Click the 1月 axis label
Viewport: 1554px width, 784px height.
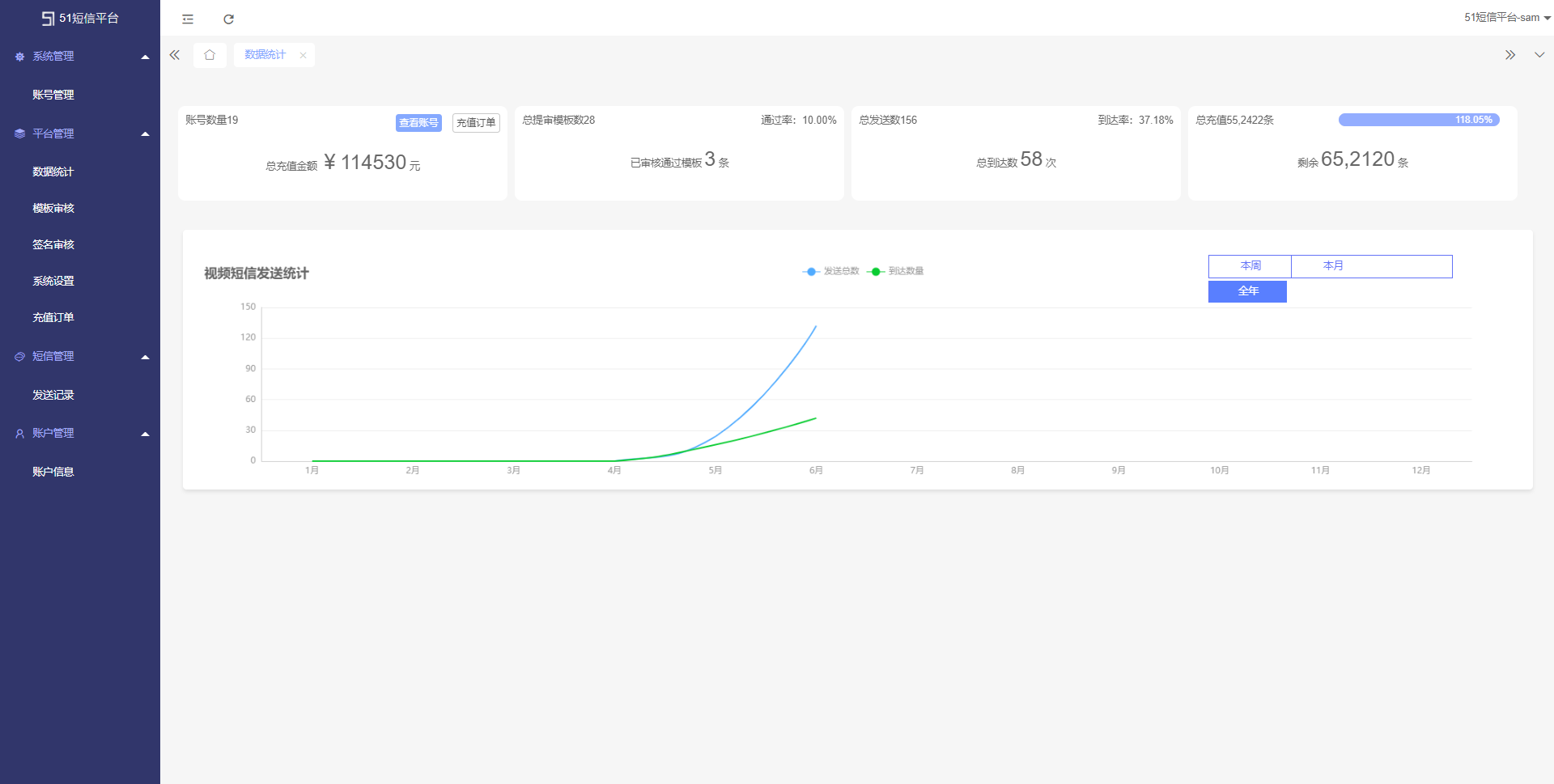[x=312, y=470]
